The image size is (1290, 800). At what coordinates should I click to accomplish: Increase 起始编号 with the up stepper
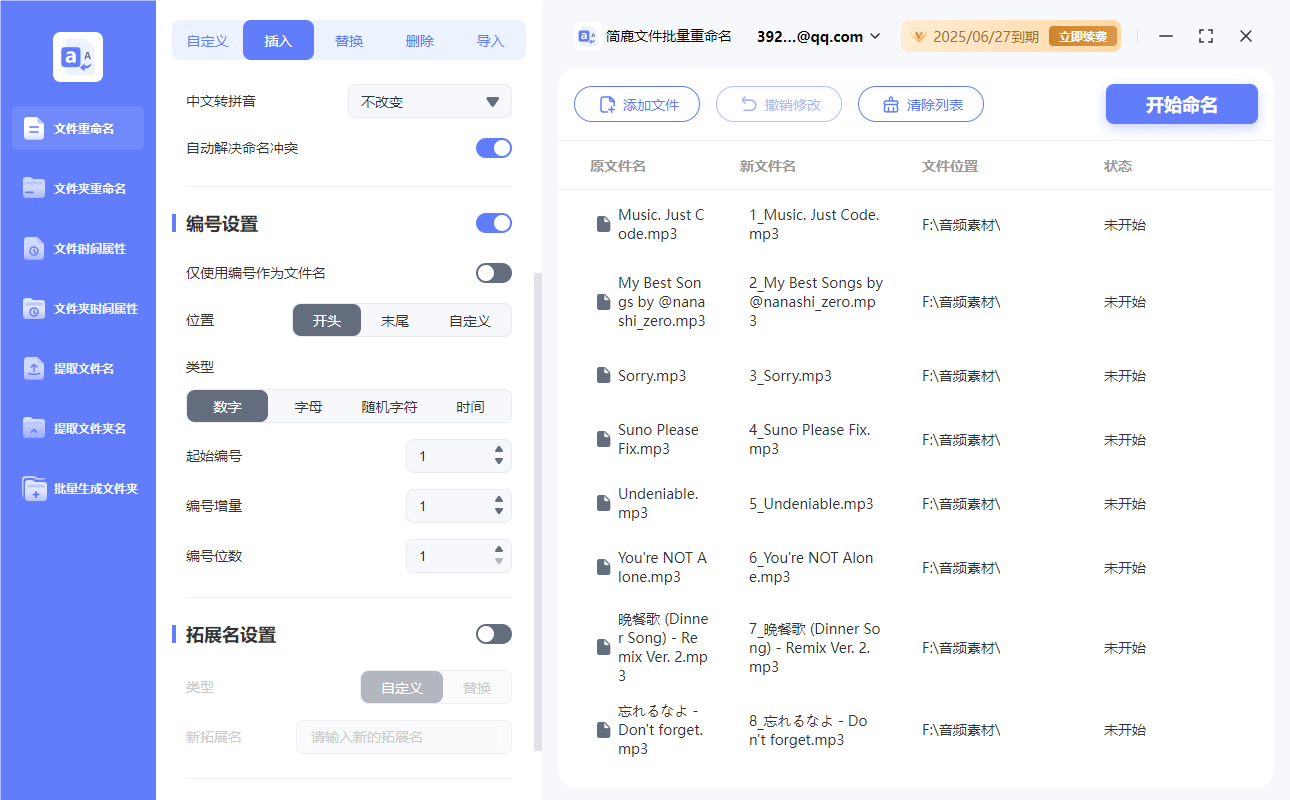[x=499, y=451]
